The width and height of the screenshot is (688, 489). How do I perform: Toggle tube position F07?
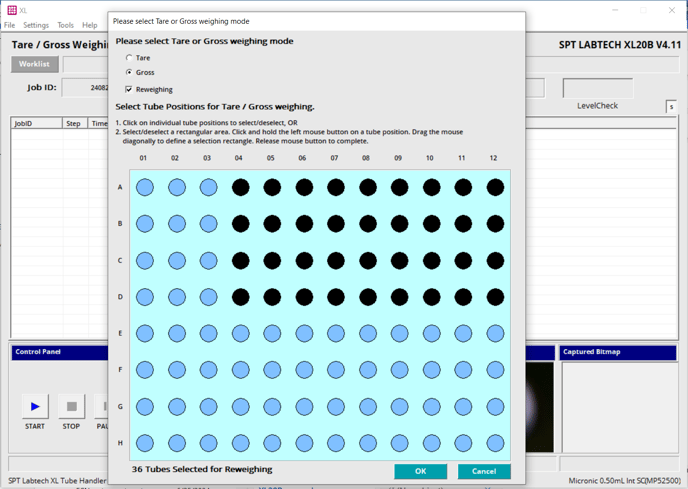[336, 370]
